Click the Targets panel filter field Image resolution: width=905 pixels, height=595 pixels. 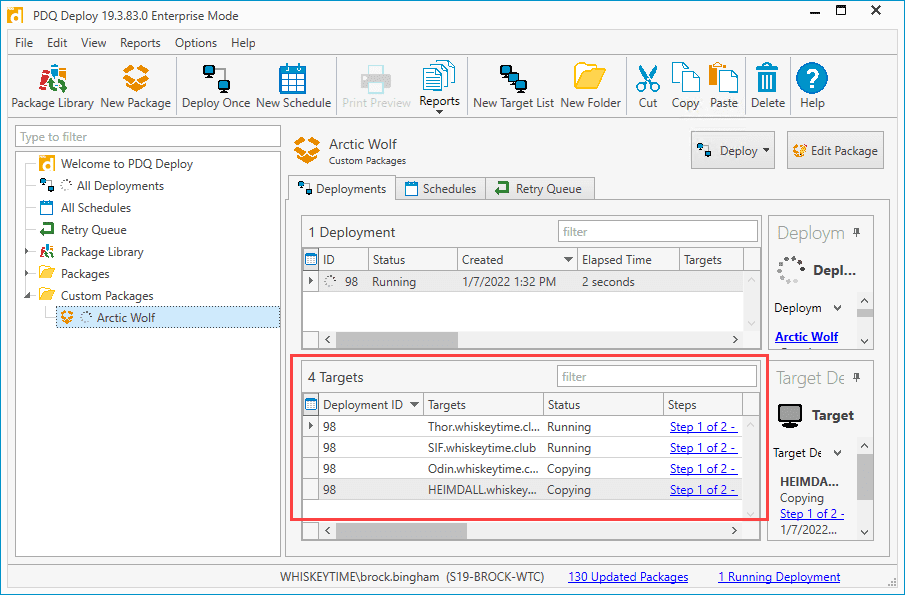tap(657, 377)
